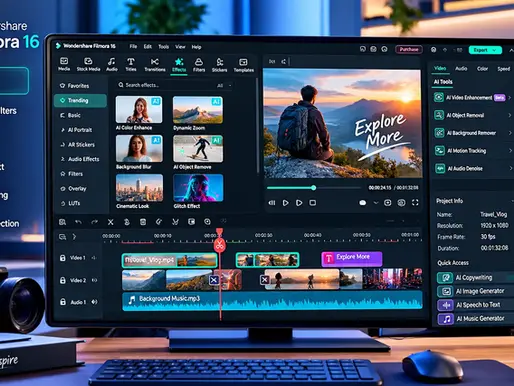Mute the Video 2 track speaker
The image size is (514, 386).
[94, 280]
